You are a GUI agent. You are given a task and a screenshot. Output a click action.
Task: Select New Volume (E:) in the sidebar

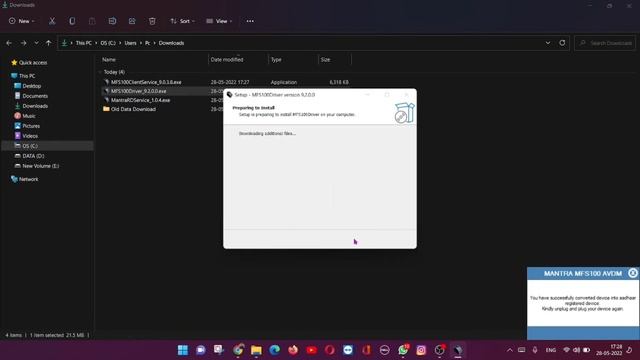tap(40, 166)
